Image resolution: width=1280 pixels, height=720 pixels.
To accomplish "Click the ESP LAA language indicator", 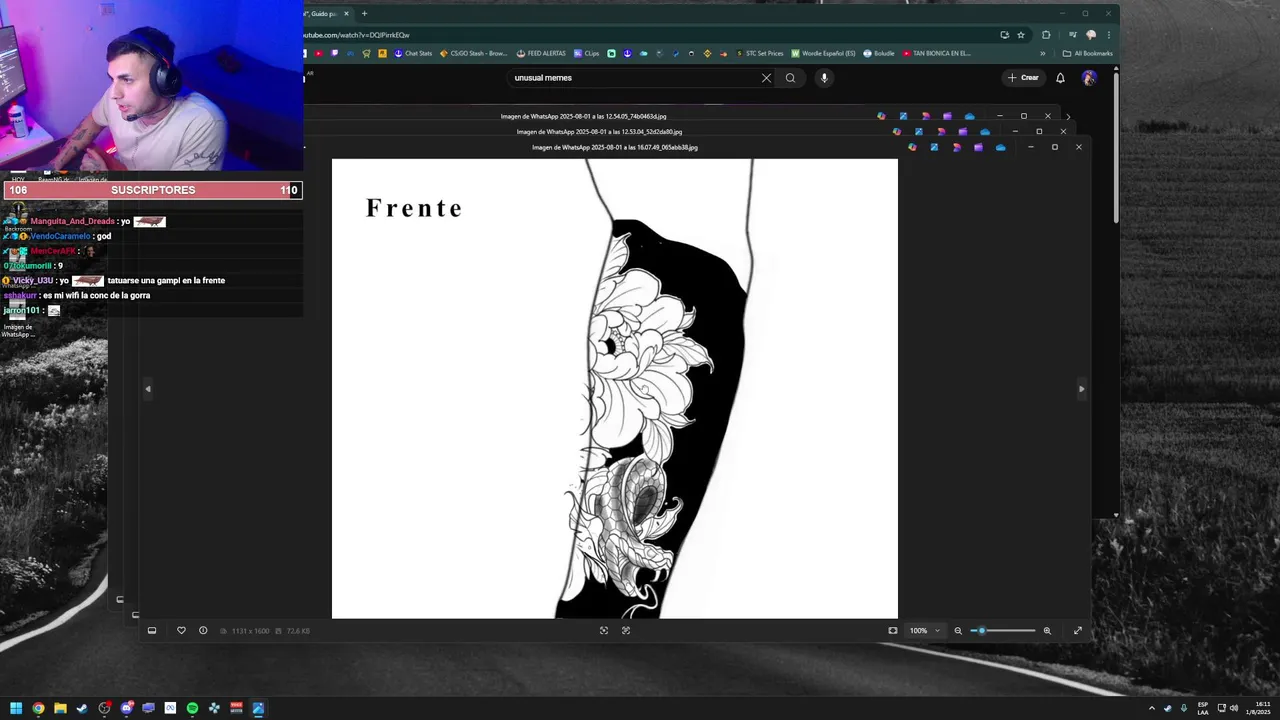I will click(1203, 708).
